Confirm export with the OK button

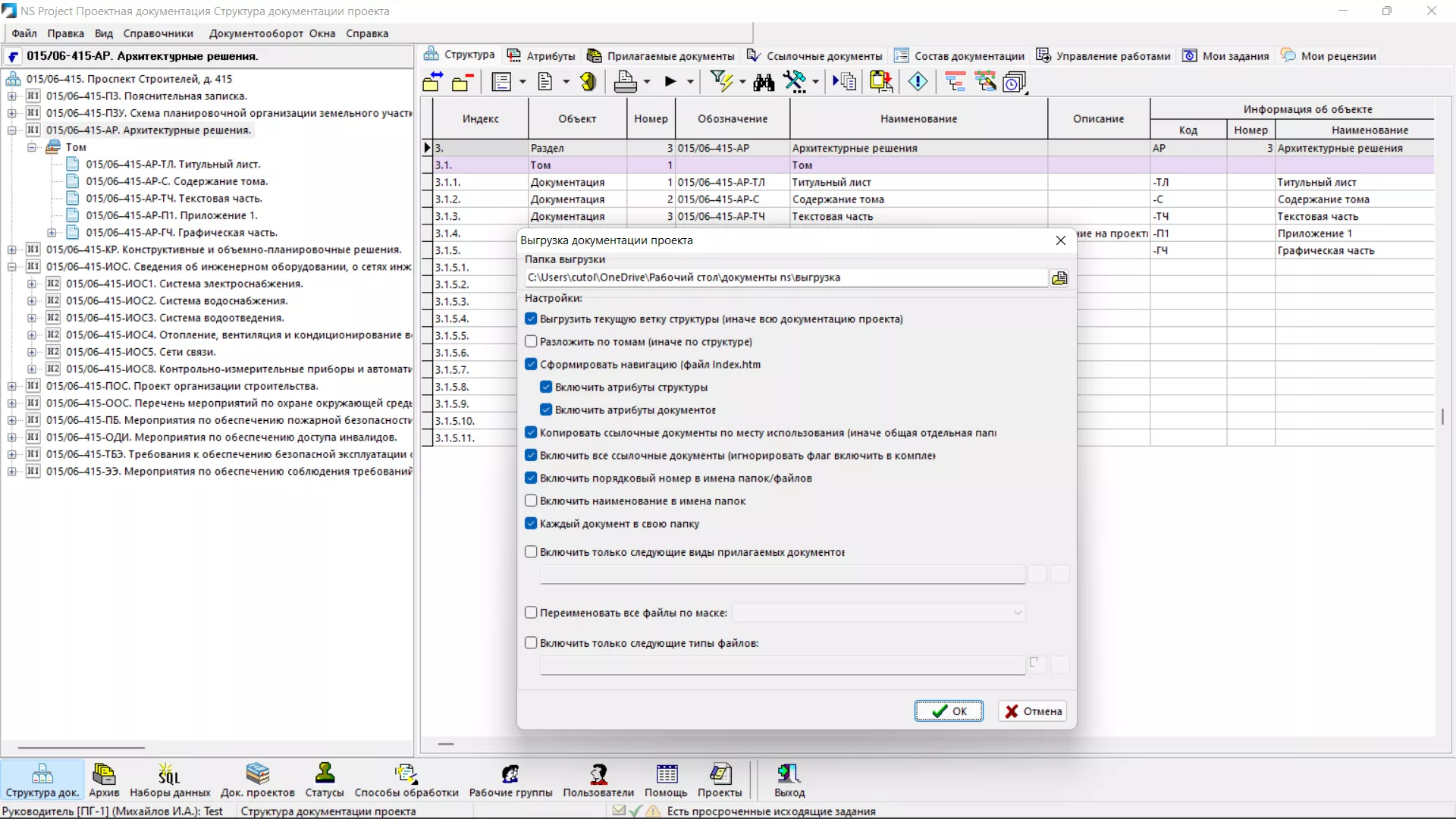(949, 711)
